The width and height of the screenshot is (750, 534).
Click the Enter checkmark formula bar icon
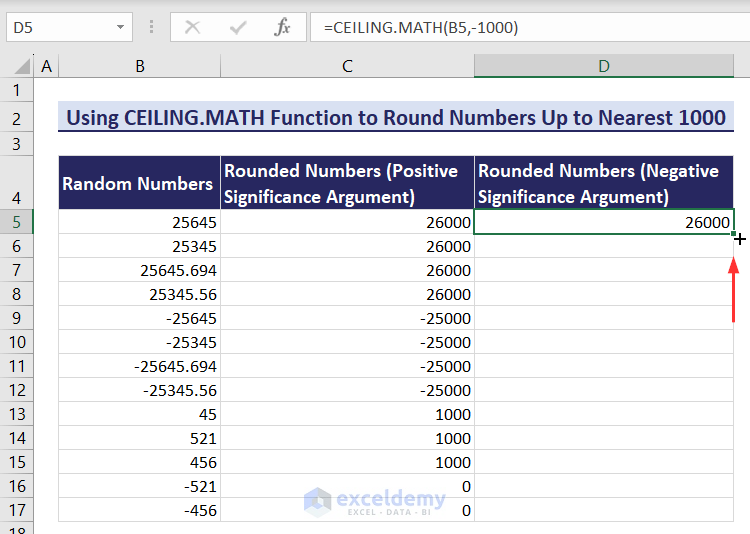(238, 28)
